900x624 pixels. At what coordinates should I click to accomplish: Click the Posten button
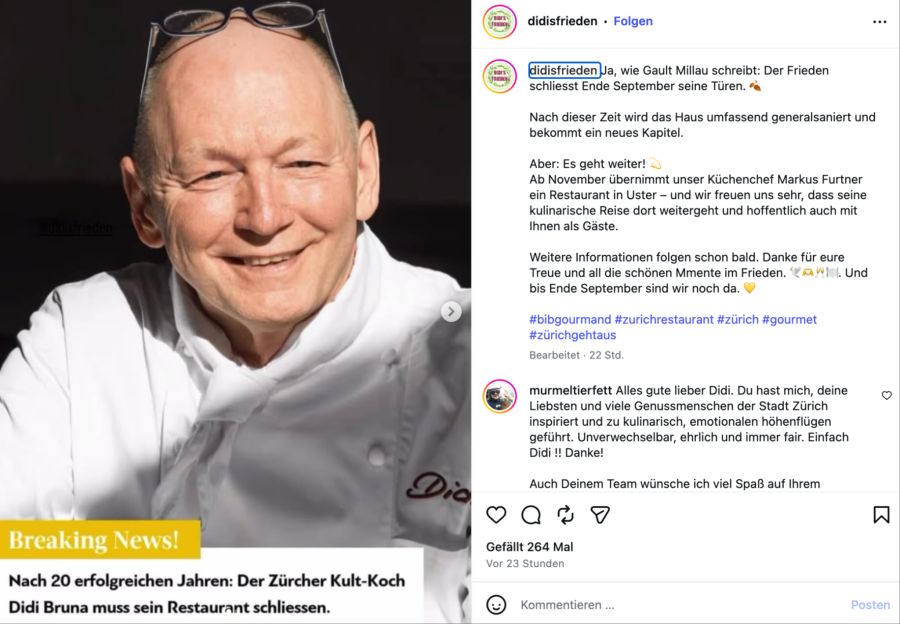pos(870,604)
